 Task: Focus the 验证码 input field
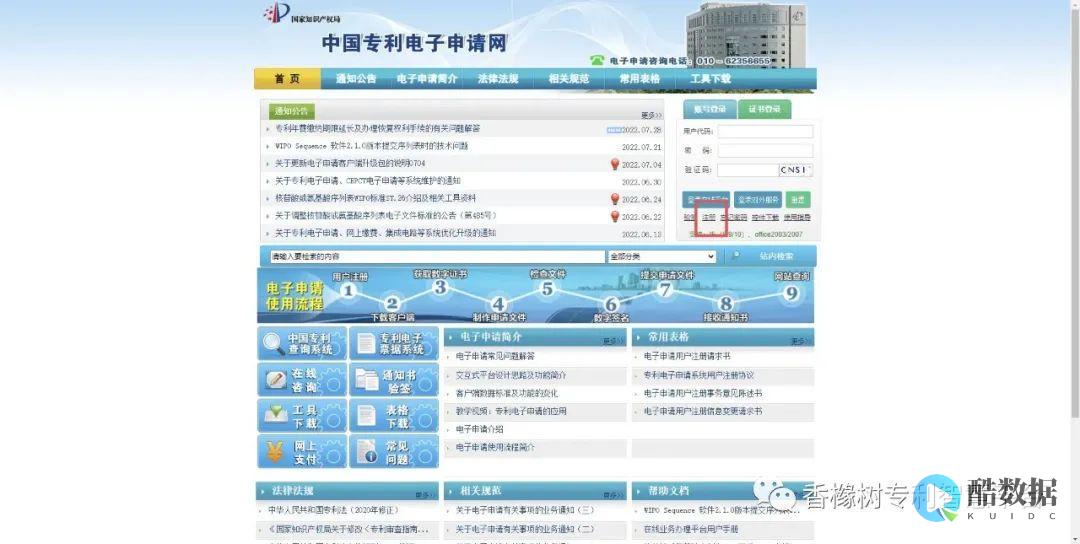[748, 169]
